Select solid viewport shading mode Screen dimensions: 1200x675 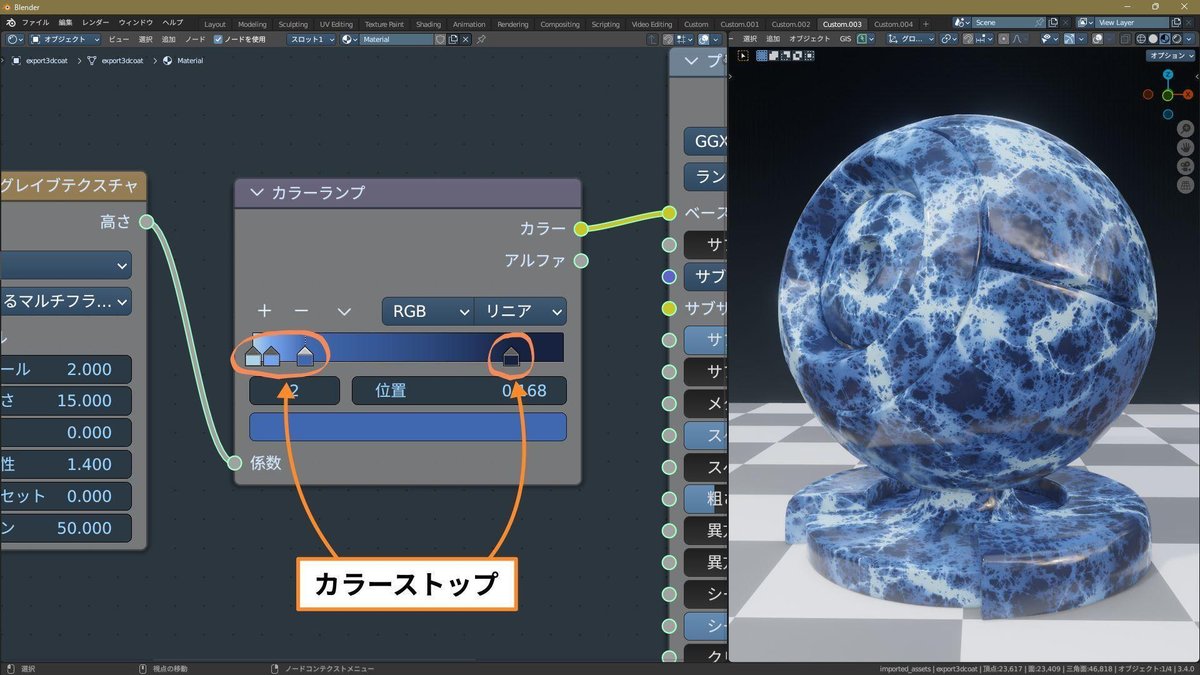pos(1152,39)
